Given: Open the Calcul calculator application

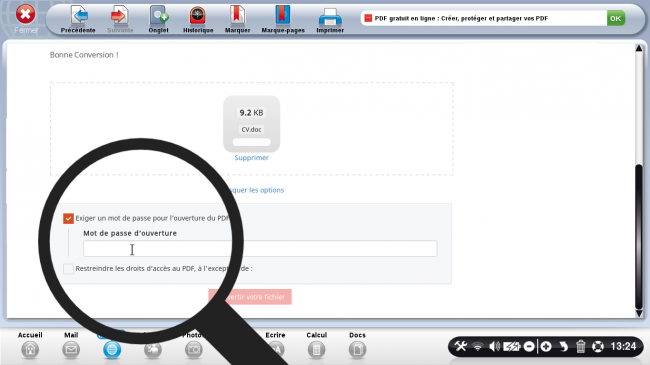Looking at the screenshot, I should click(x=317, y=350).
